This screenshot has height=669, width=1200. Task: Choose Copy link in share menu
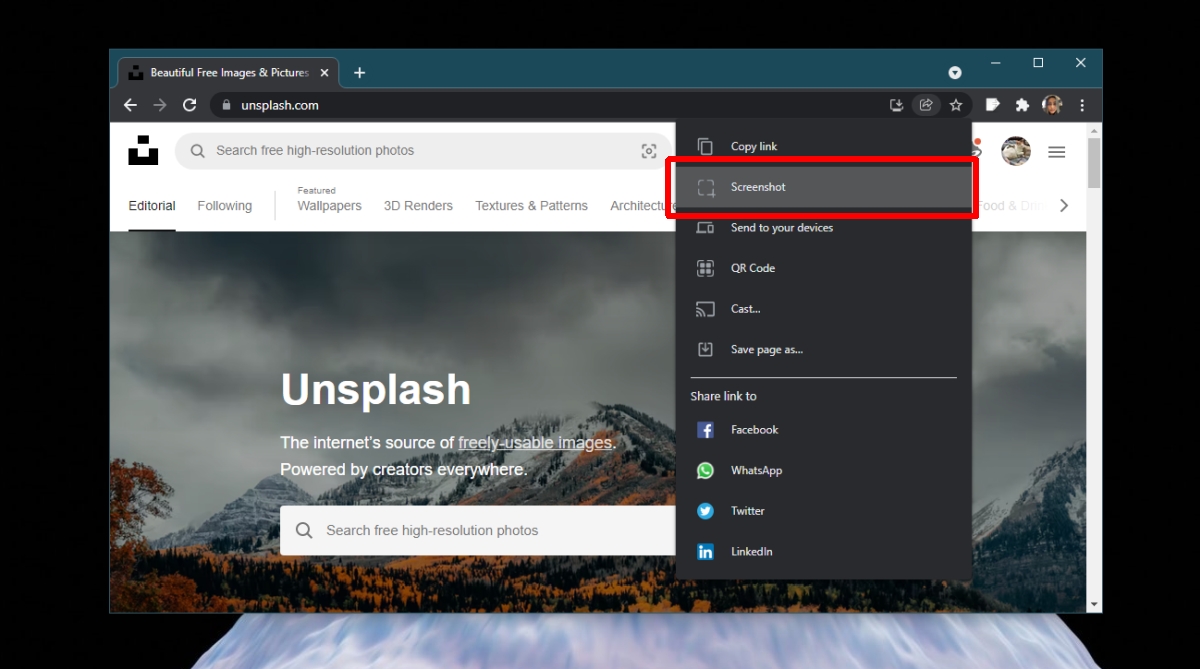pyautogui.click(x=824, y=146)
